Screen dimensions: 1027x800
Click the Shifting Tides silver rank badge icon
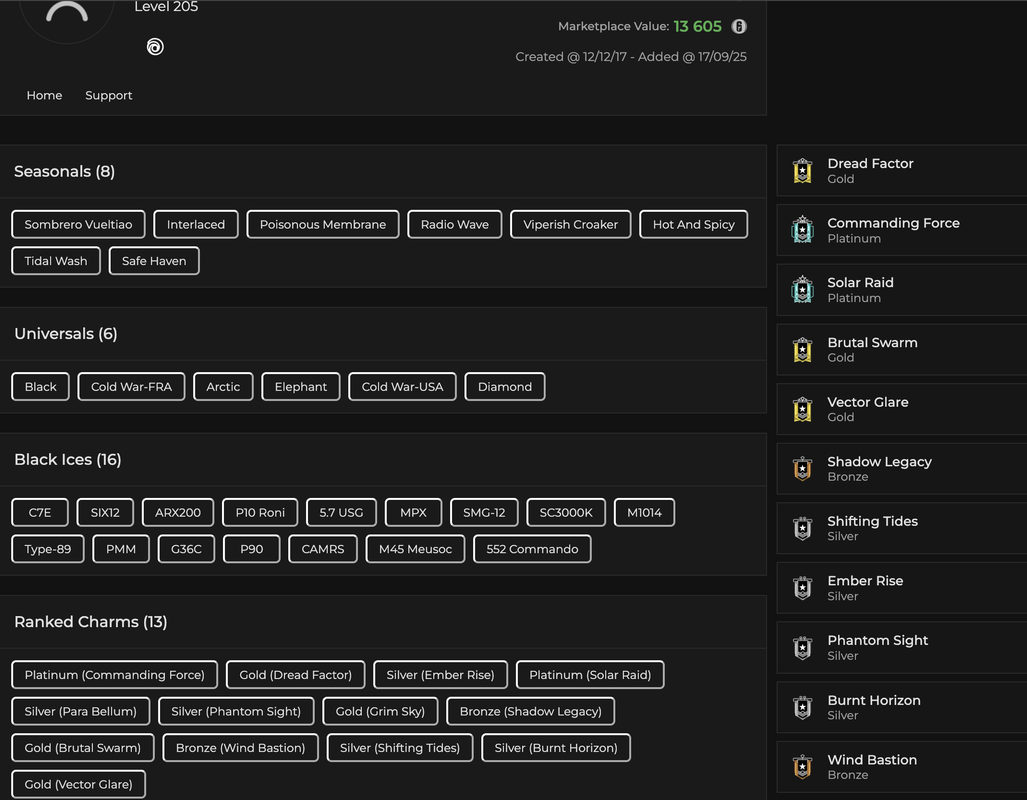coord(802,528)
